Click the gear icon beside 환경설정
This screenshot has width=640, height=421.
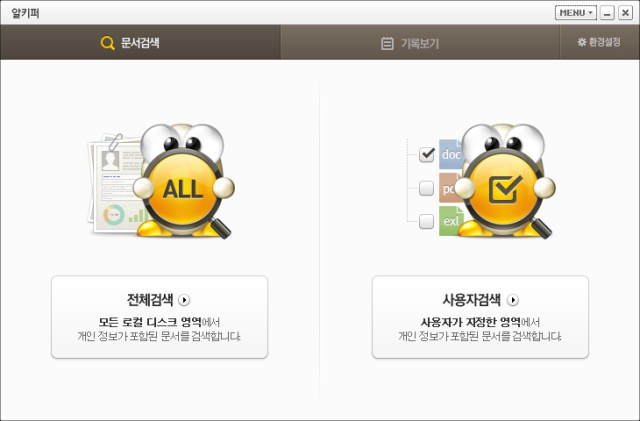582,42
